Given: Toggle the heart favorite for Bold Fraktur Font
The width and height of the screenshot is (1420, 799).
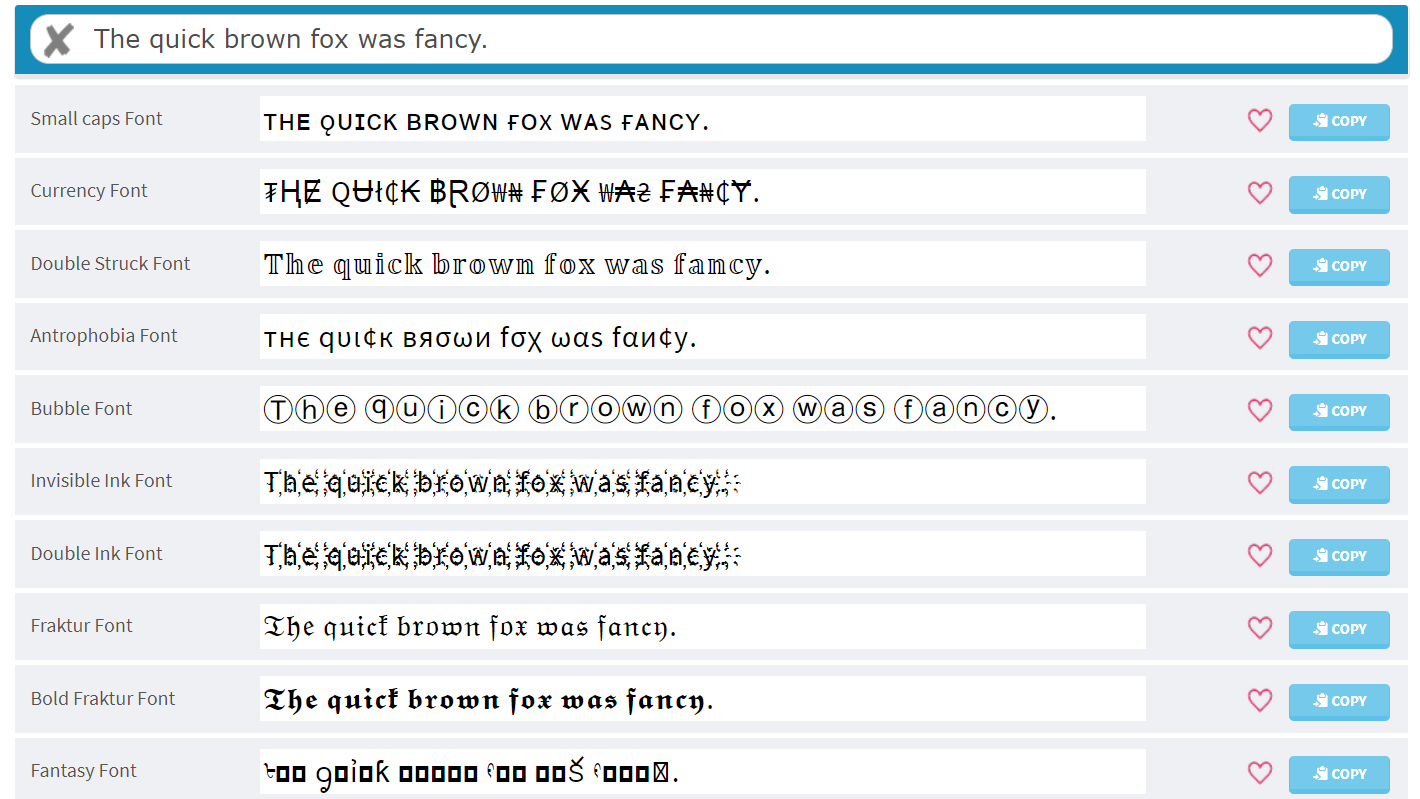Looking at the screenshot, I should click(1259, 701).
